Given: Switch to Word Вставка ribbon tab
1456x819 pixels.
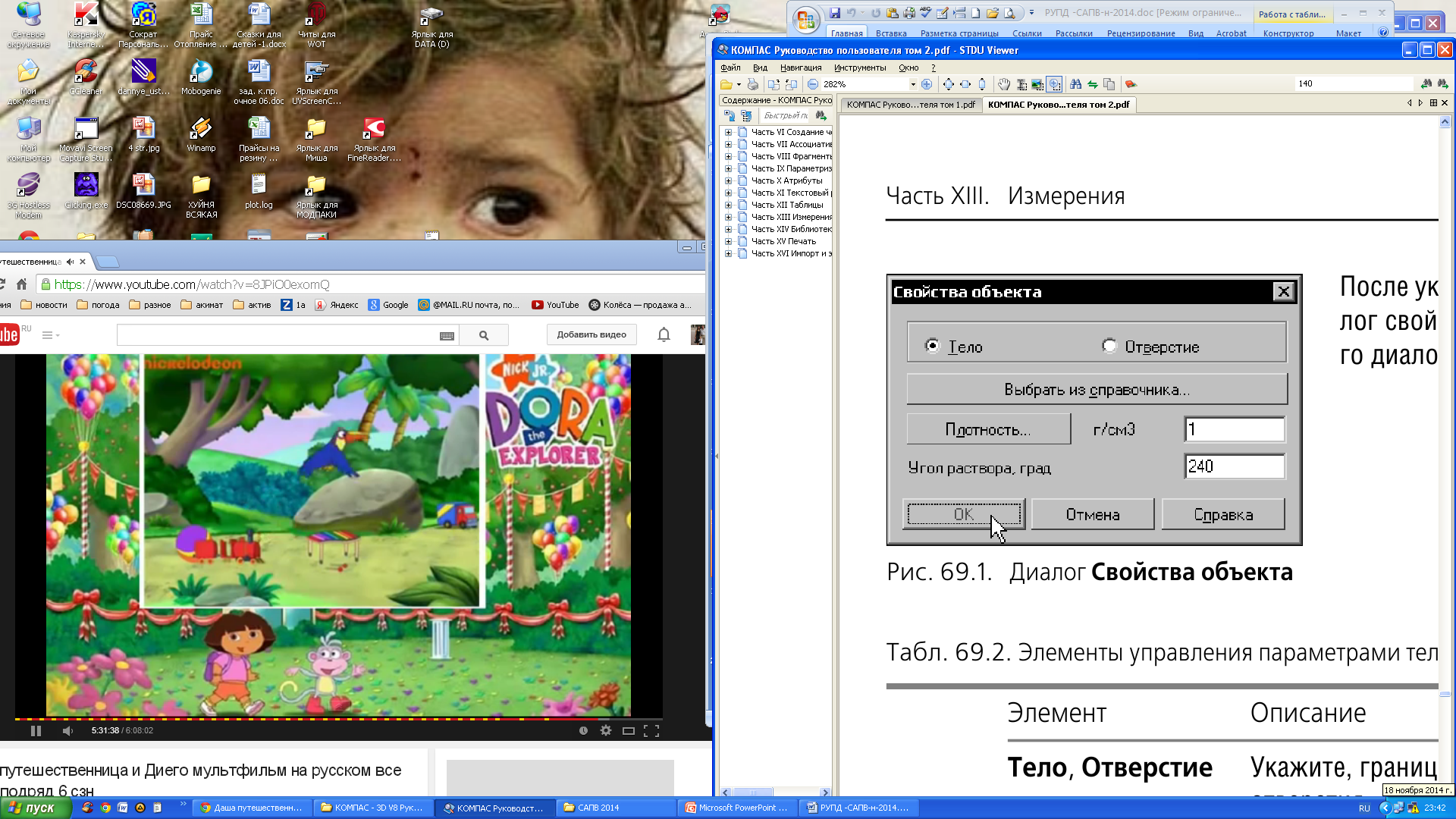Looking at the screenshot, I should coord(891,33).
